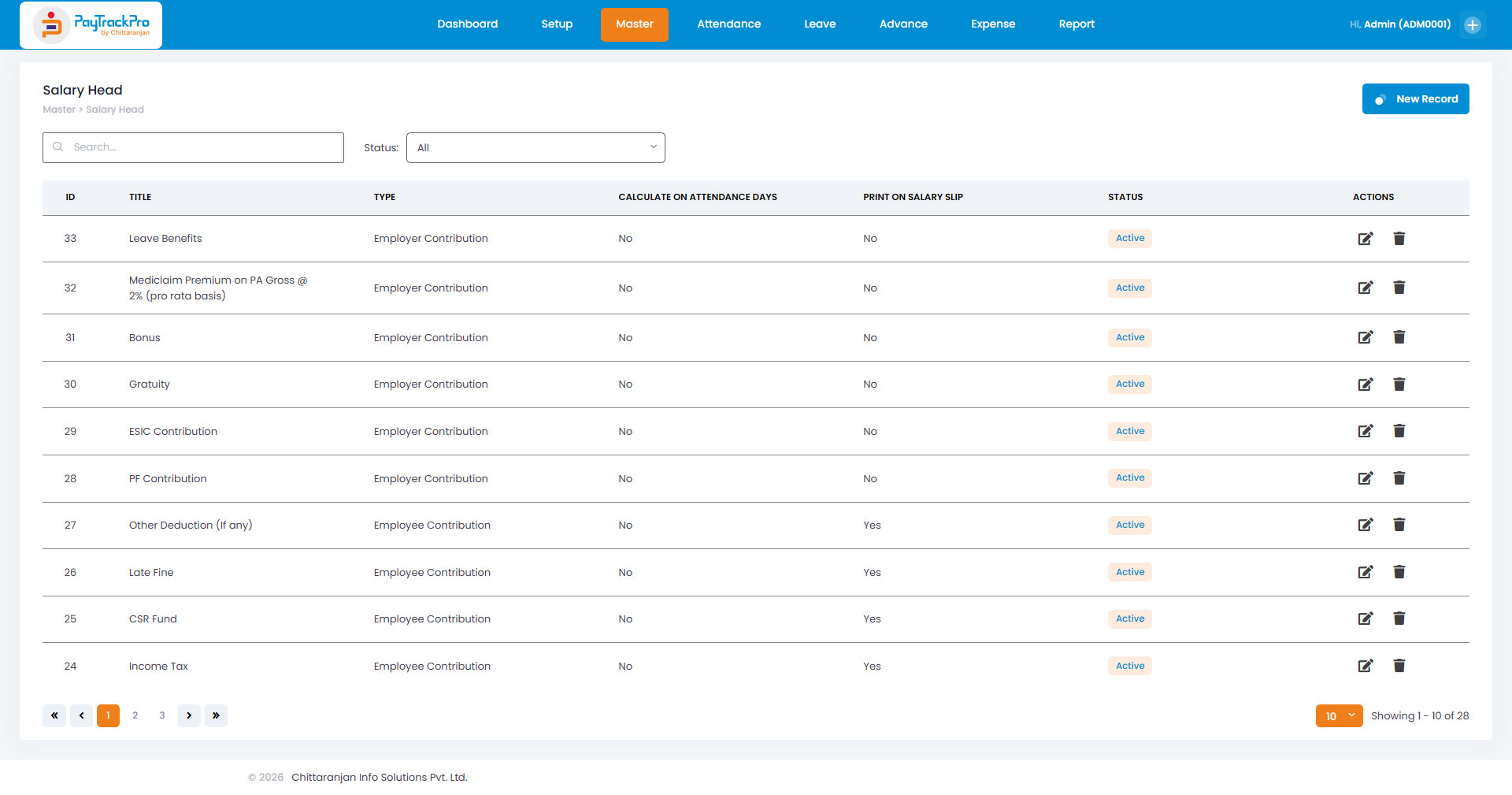
Task: Edit the Income Tax salary head
Action: [1366, 666]
